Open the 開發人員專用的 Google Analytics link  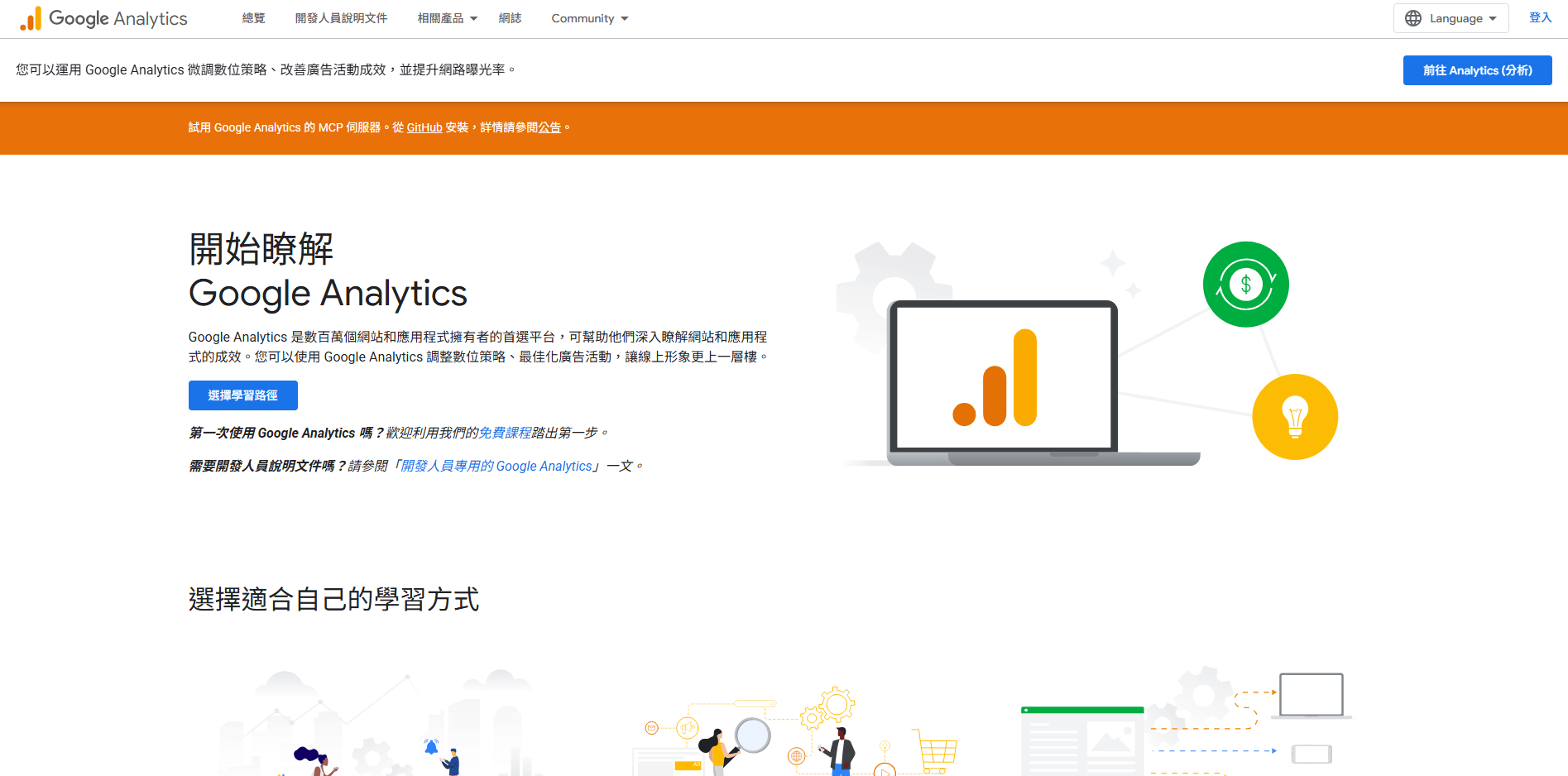pyautogui.click(x=496, y=466)
